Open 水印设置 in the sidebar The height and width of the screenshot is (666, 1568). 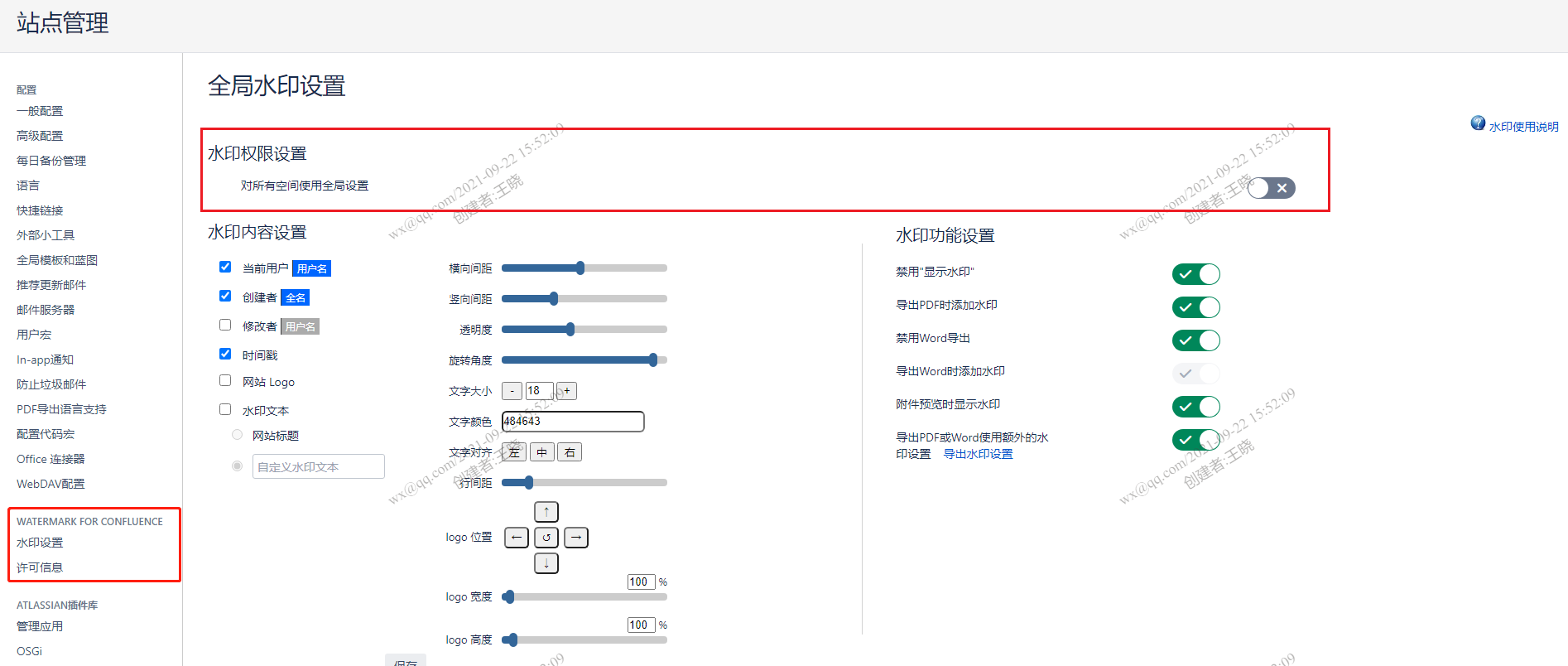click(x=40, y=543)
